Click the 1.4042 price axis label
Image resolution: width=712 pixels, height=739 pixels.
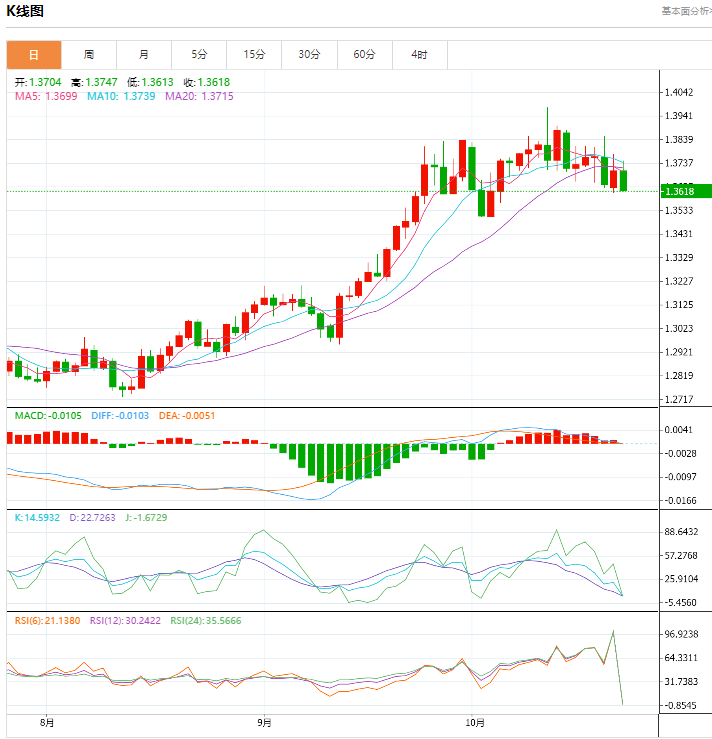point(679,92)
